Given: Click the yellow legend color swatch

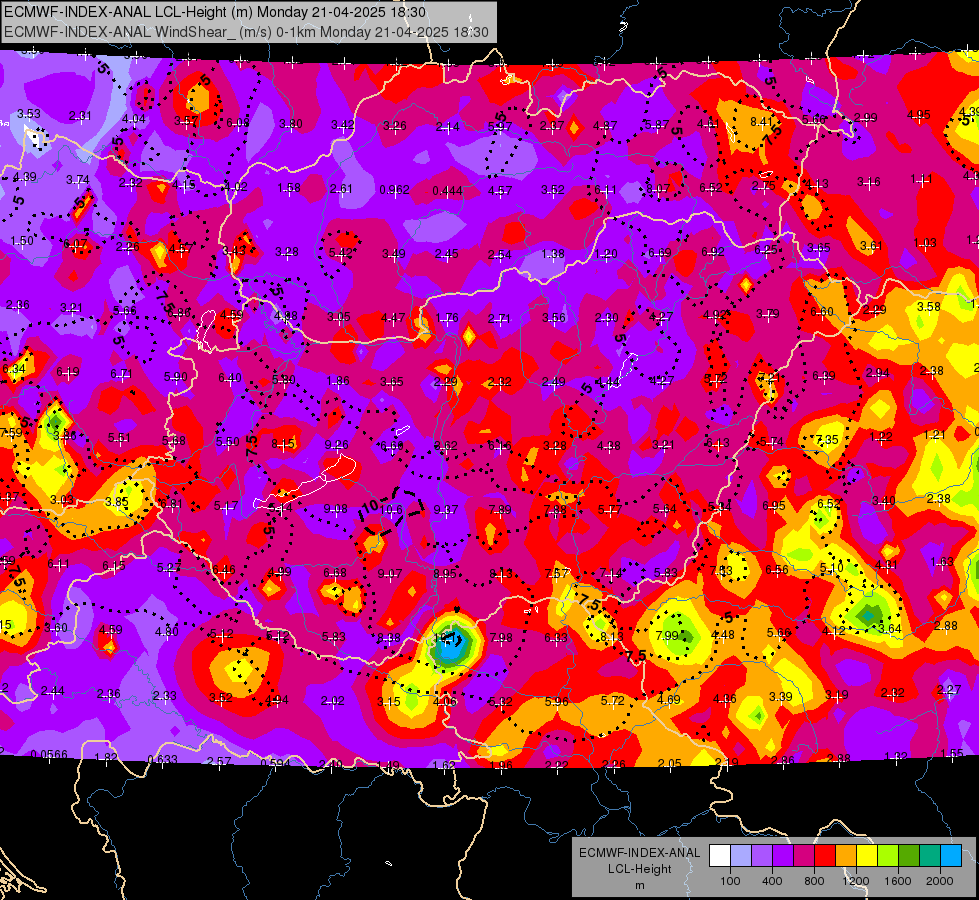Looking at the screenshot, I should [867, 856].
